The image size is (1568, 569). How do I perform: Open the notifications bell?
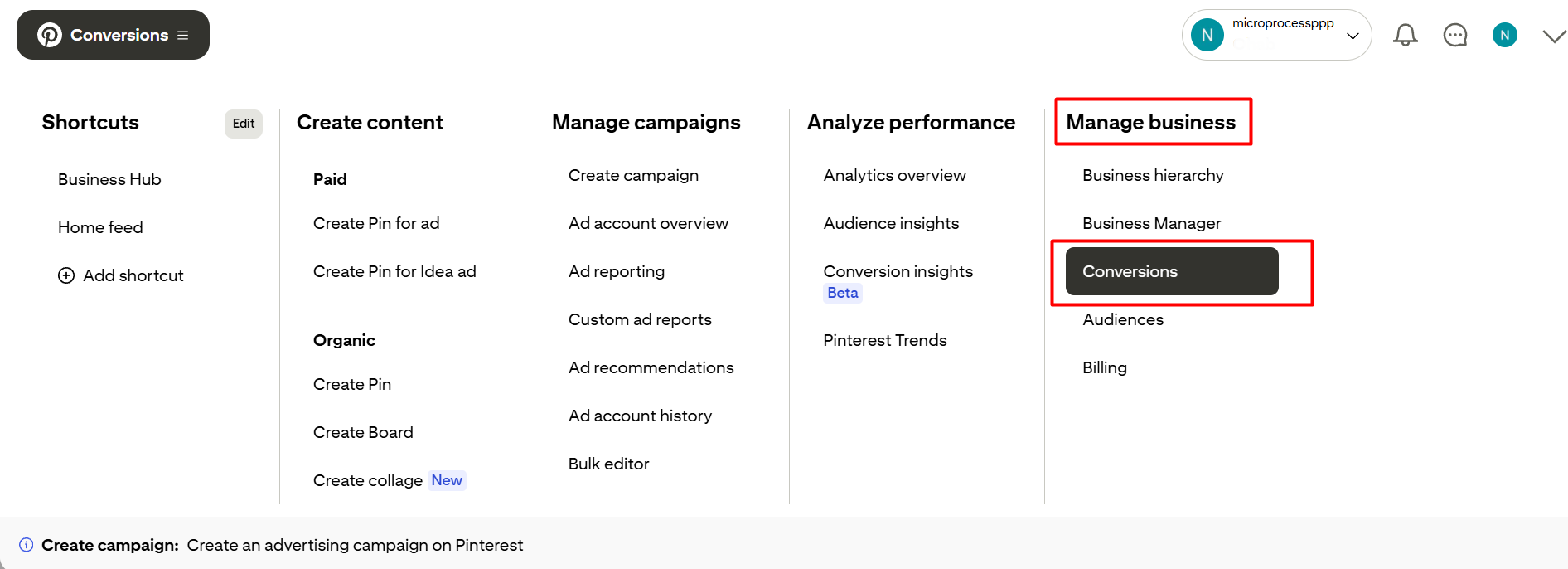[1405, 35]
